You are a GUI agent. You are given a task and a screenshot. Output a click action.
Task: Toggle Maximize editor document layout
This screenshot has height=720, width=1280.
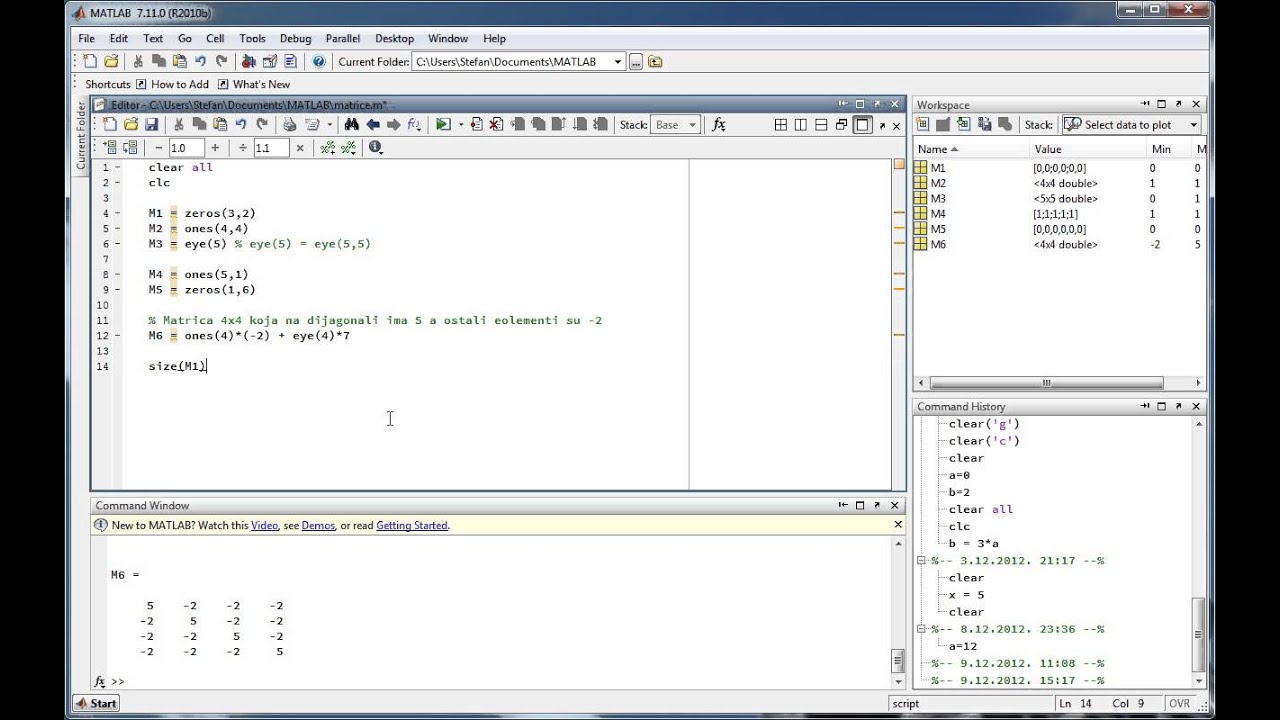point(861,125)
